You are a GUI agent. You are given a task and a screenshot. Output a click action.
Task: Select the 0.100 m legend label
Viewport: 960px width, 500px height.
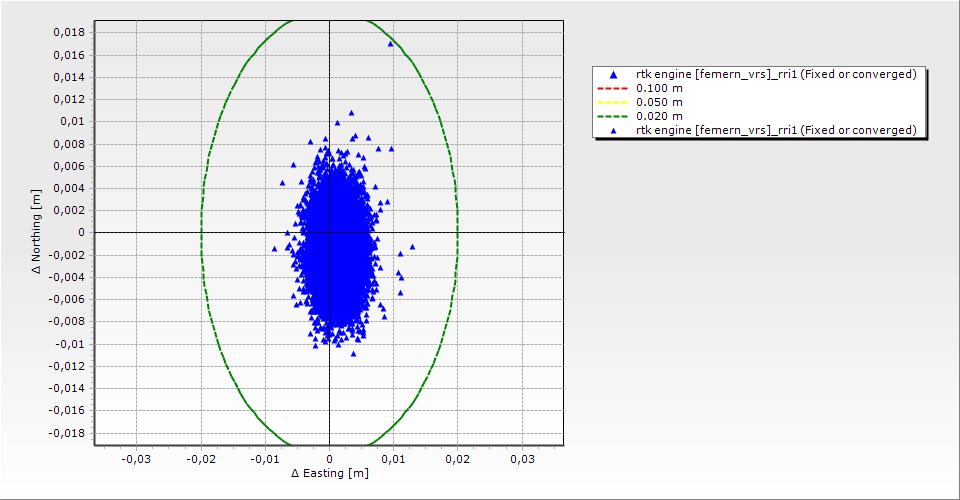pos(659,88)
